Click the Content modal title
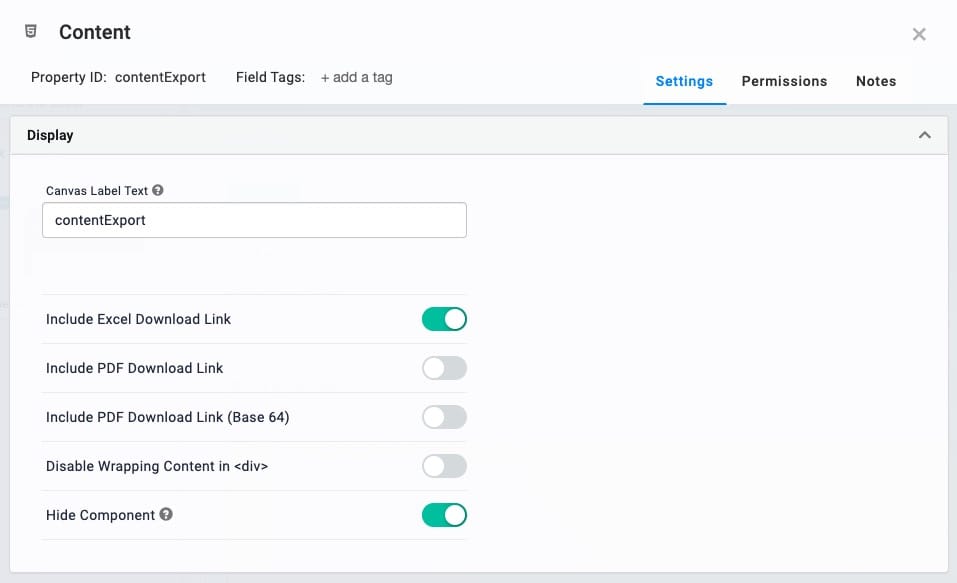This screenshot has height=583, width=957. point(95,32)
